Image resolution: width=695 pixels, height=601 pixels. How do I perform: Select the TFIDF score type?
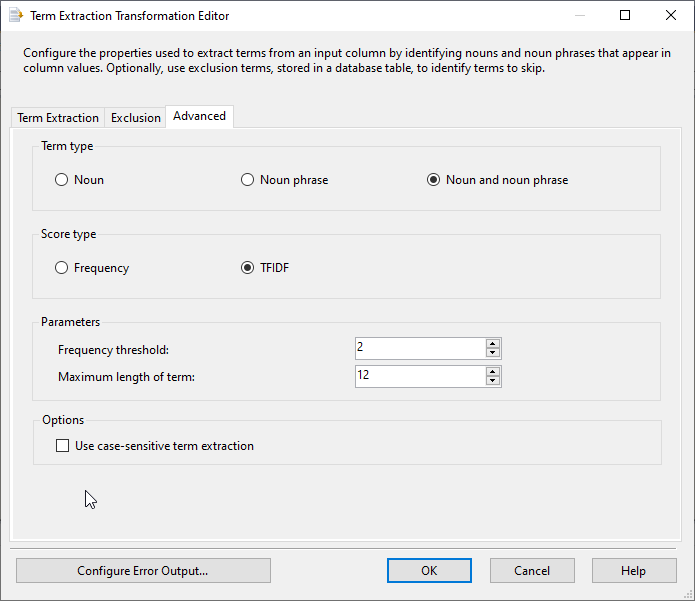coord(248,268)
